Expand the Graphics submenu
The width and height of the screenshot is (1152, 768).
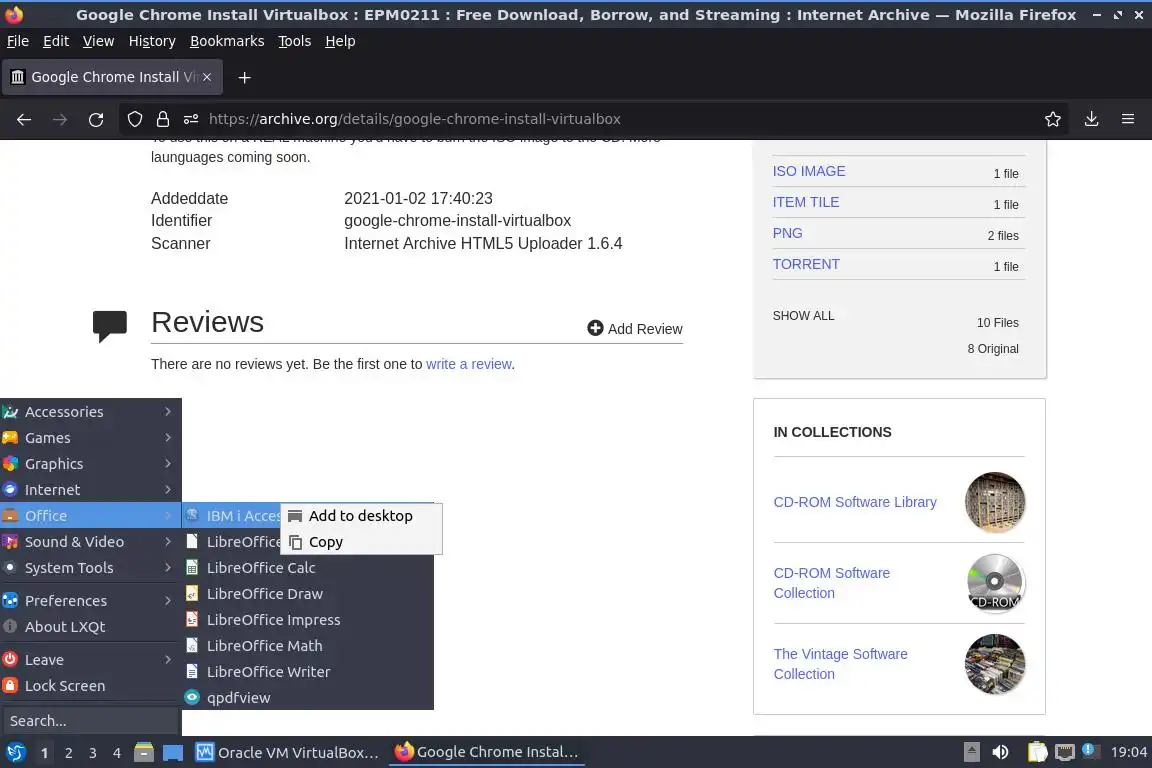90,464
